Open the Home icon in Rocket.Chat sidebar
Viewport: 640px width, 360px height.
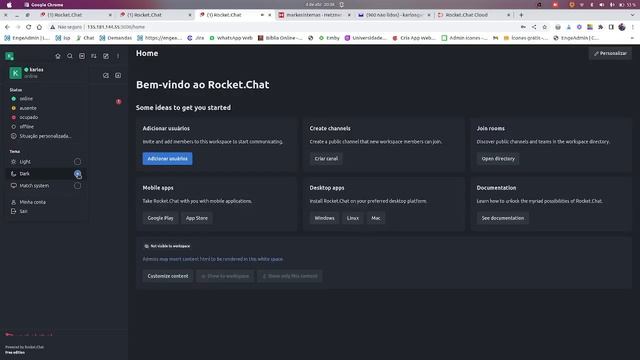58,56
